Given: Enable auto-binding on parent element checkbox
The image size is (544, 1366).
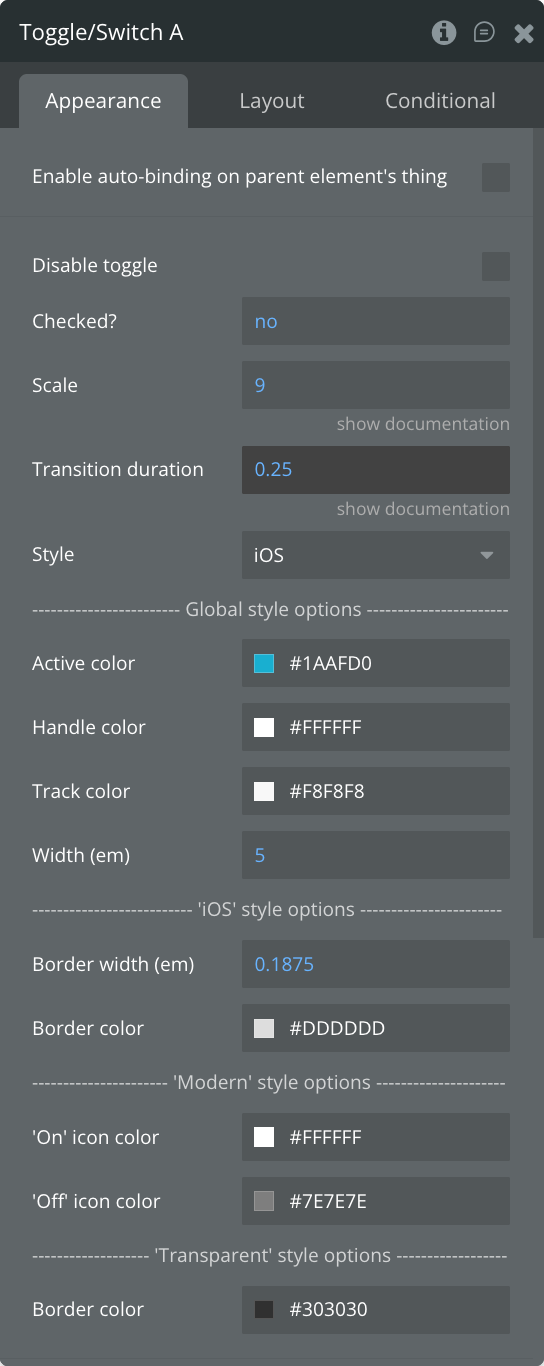Looking at the screenshot, I should click(x=496, y=178).
